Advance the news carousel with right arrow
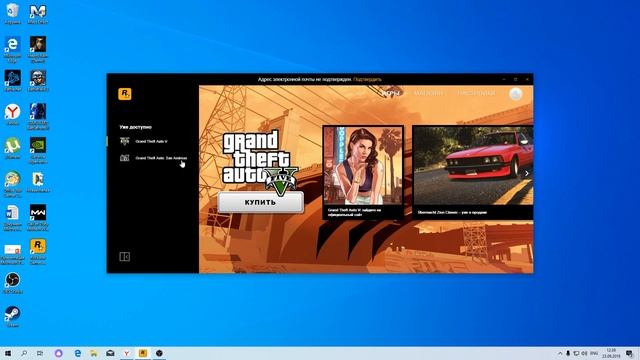This screenshot has width=640, height=360. [x=527, y=173]
